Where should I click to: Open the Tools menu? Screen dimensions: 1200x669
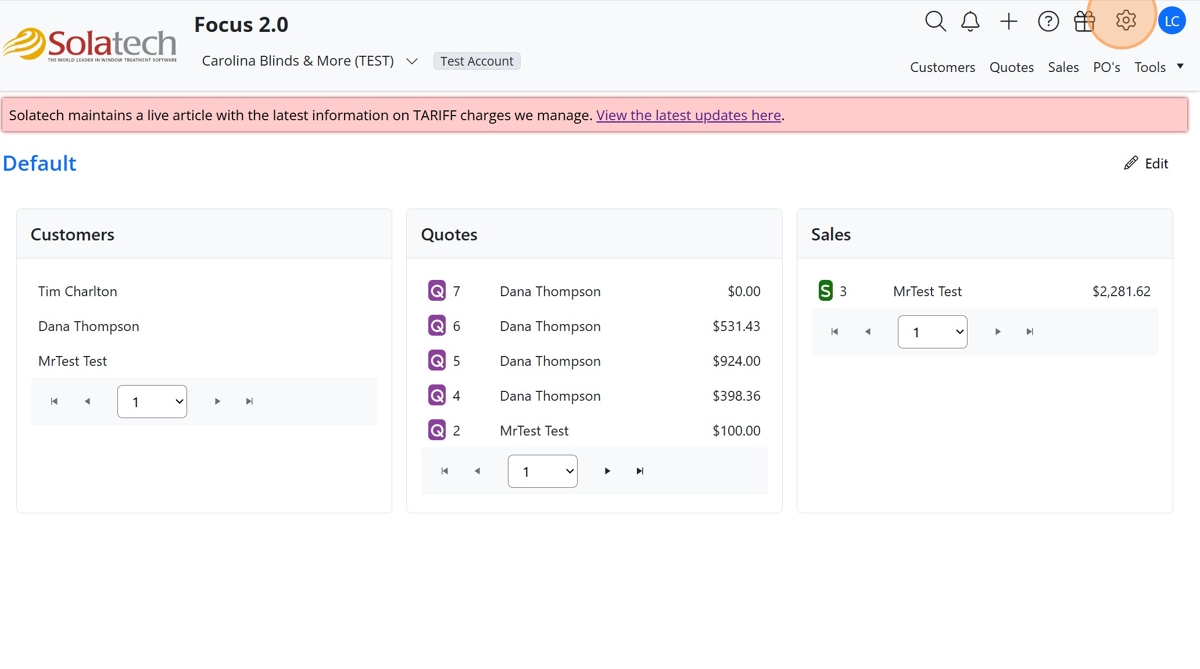(x=1157, y=67)
